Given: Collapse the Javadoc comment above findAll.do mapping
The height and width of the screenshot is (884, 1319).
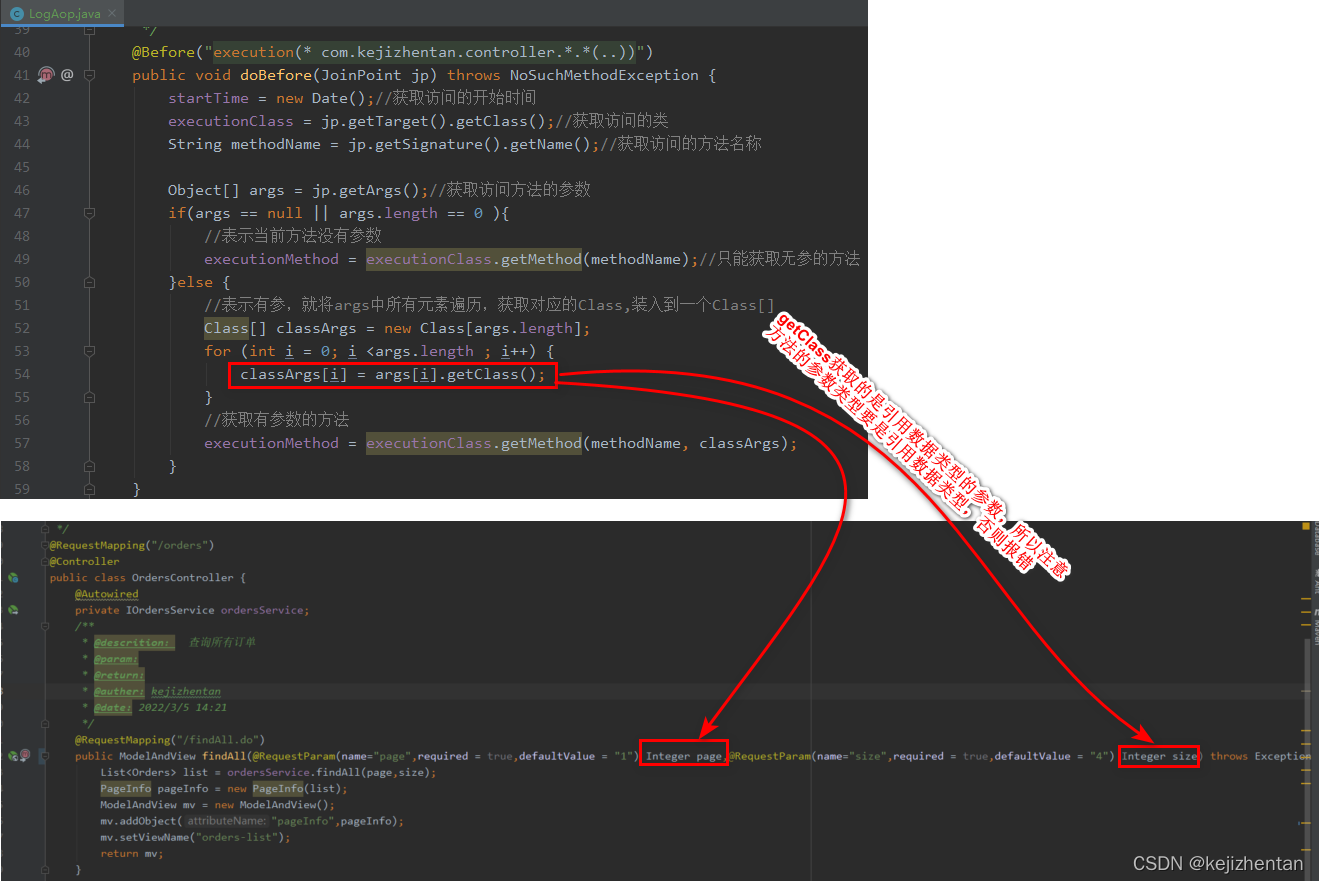Looking at the screenshot, I should [x=44, y=626].
